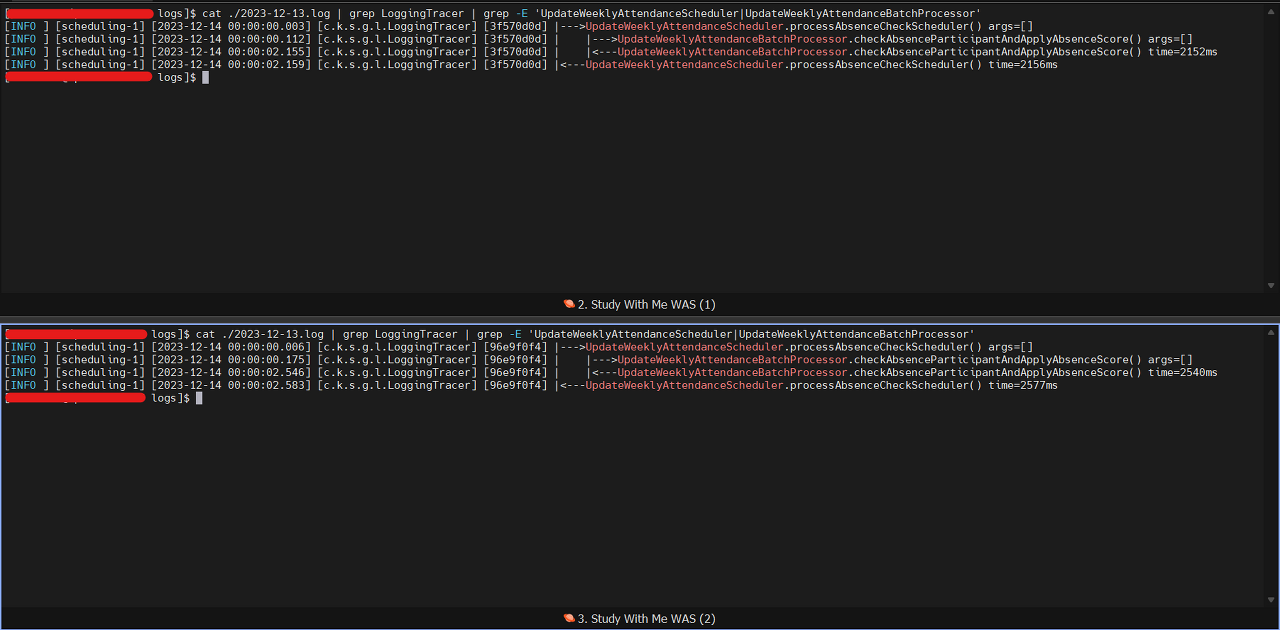Click the shell icon beside '2. Study With Me WAS (1)'
The height and width of the screenshot is (630, 1280).
569,304
